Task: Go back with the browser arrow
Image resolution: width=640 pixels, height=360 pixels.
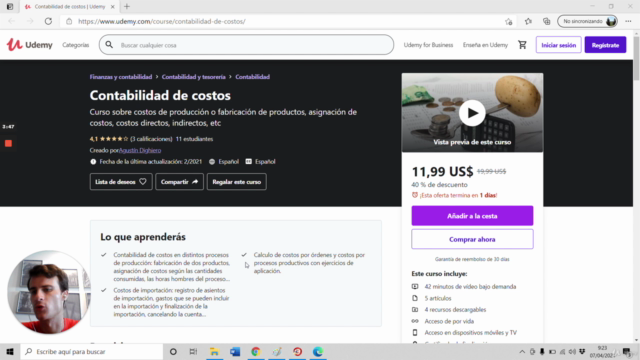Action: (11, 21)
